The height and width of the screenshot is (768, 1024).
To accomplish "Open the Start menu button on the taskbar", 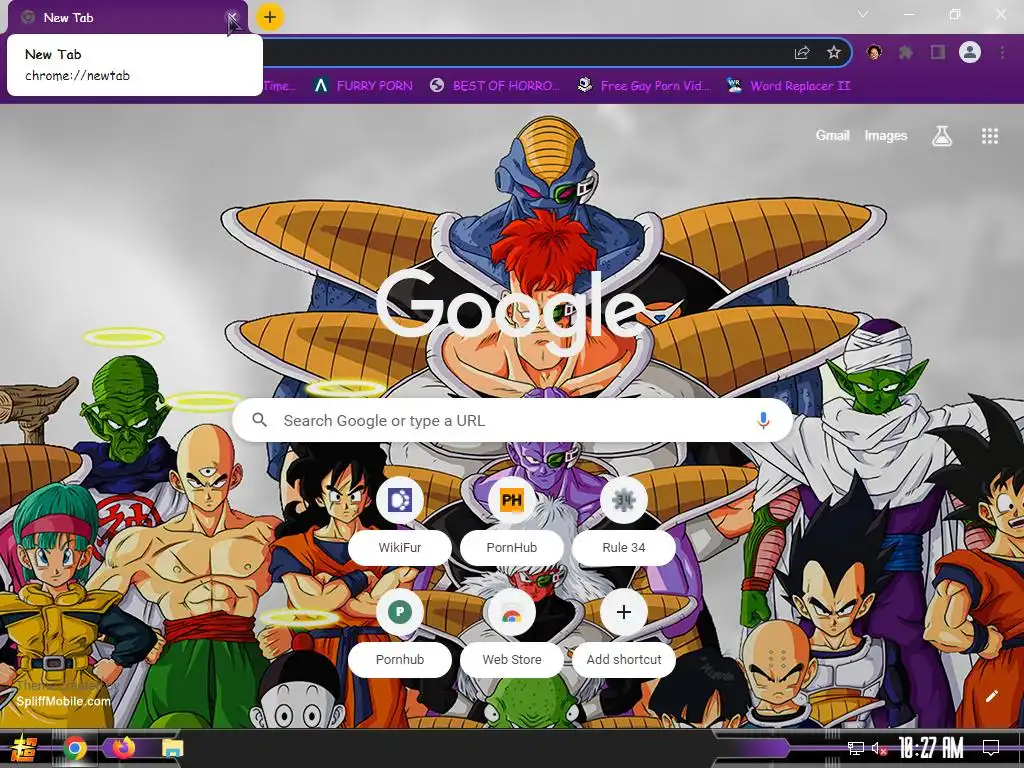I will (x=23, y=748).
